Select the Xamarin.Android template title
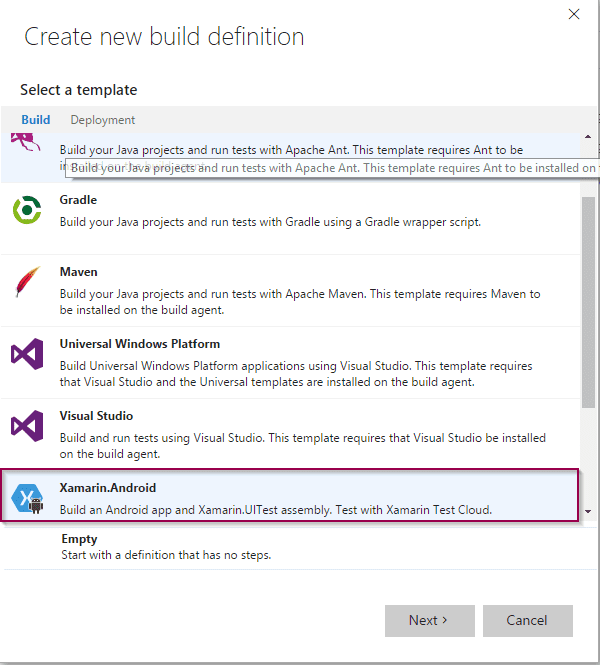 [x=108, y=488]
